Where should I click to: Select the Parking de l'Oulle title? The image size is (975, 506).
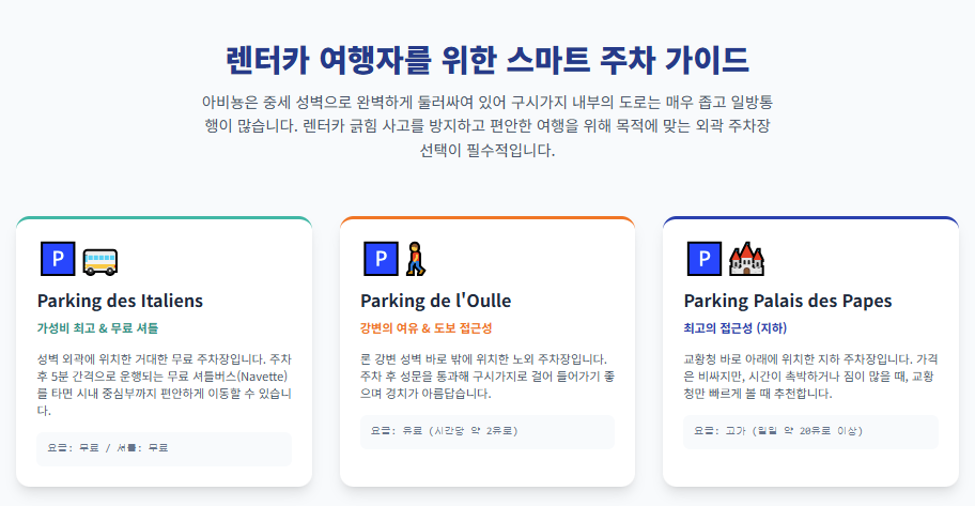pyautogui.click(x=436, y=301)
